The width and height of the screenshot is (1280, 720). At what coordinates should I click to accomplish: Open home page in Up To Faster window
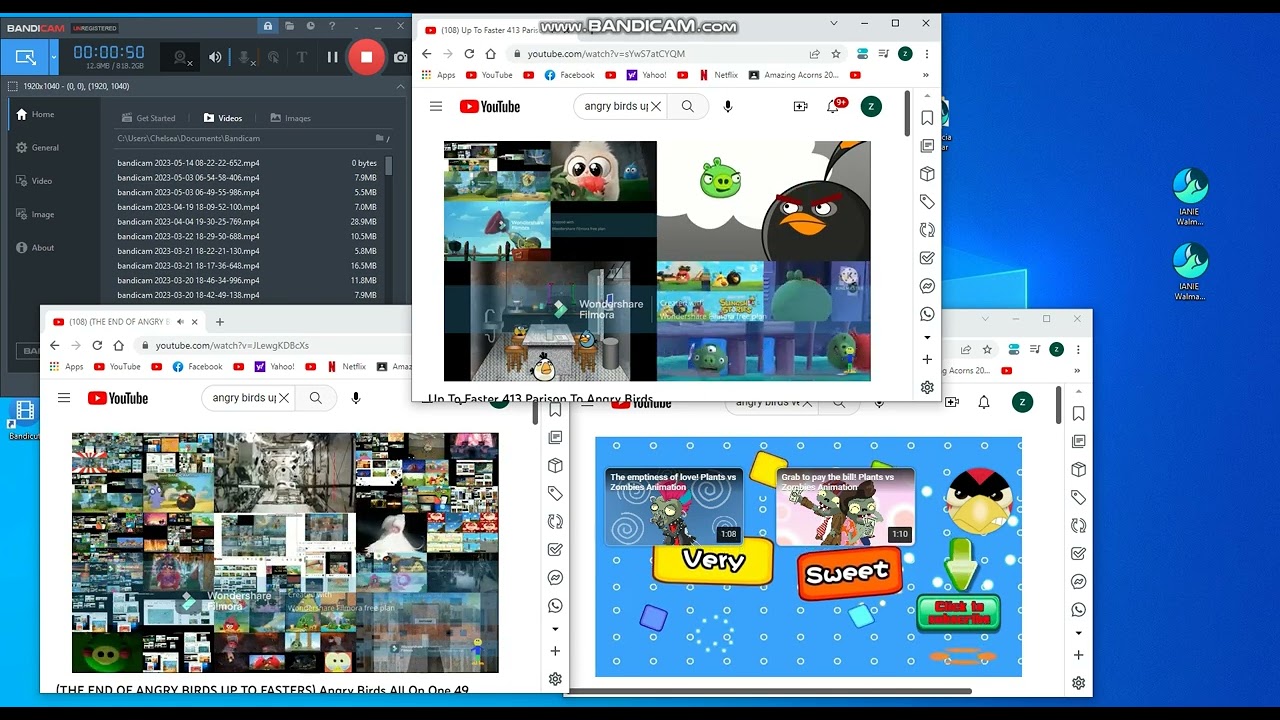coord(490,54)
